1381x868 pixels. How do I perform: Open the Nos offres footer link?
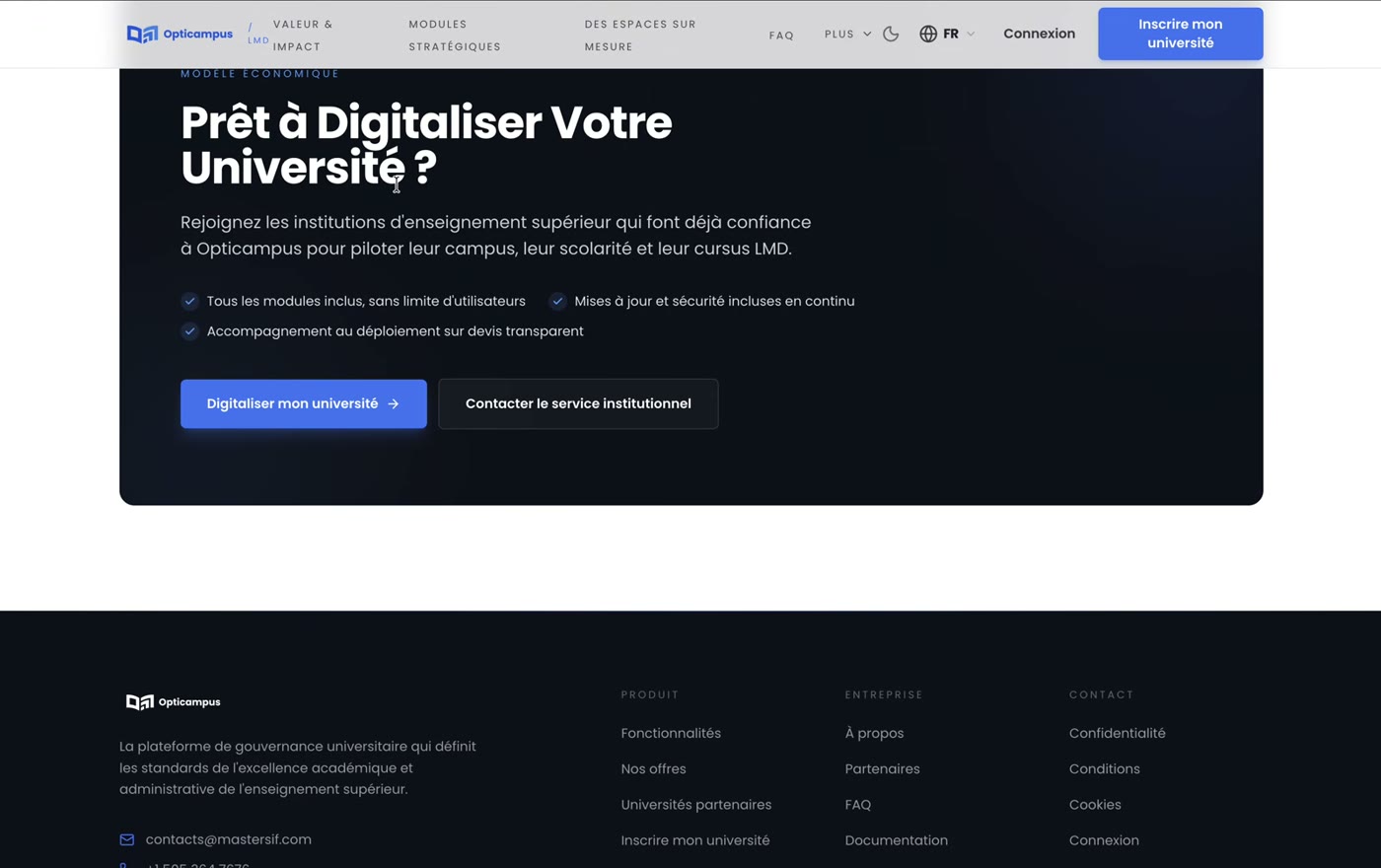point(653,768)
